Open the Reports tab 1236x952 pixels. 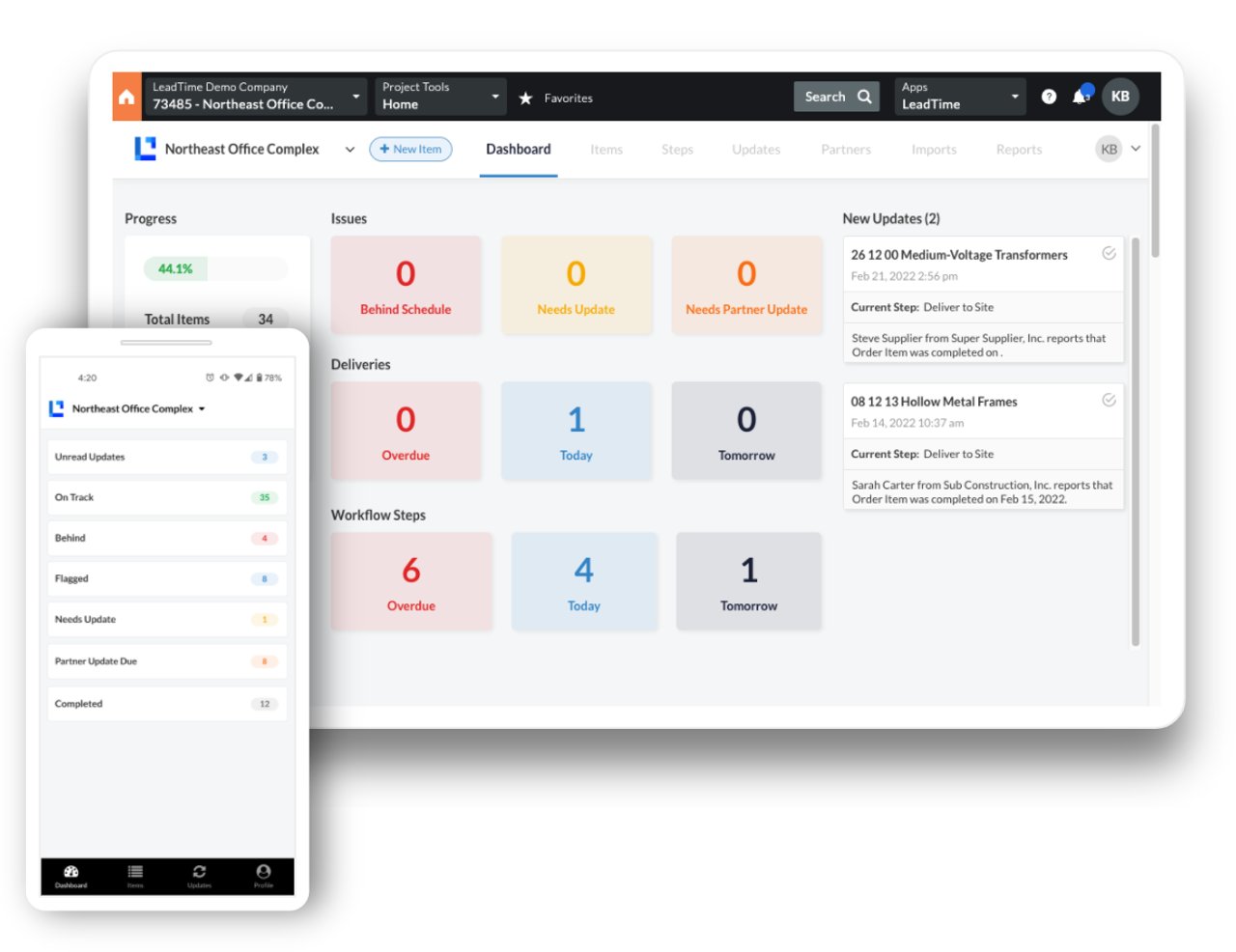(1019, 150)
